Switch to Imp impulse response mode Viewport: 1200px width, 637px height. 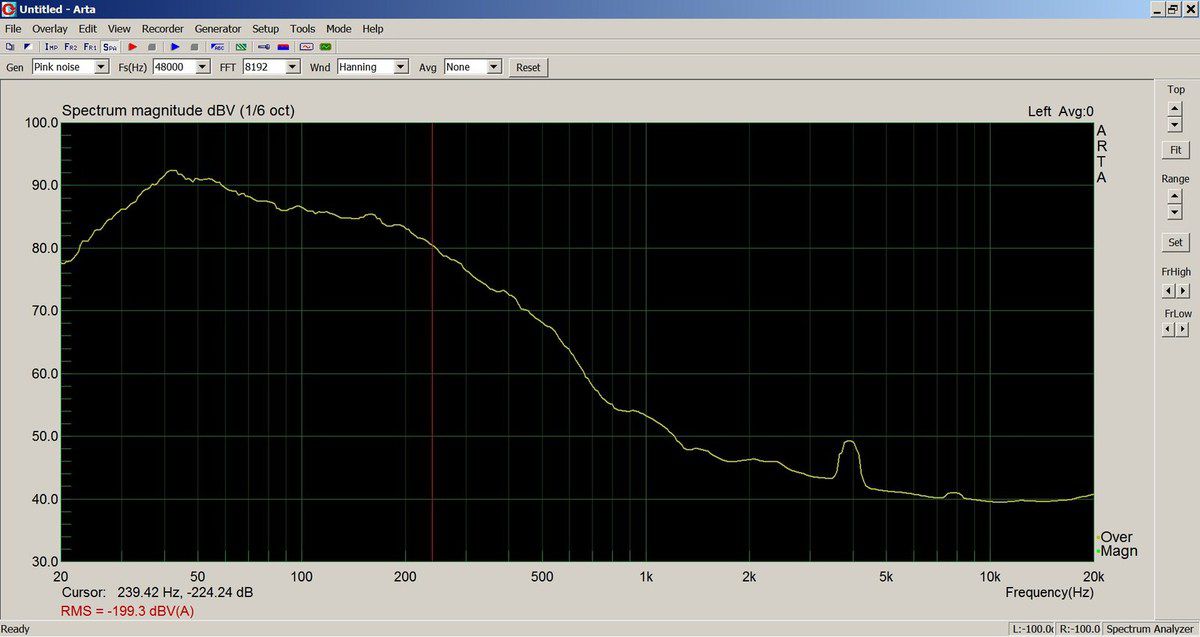coord(51,46)
